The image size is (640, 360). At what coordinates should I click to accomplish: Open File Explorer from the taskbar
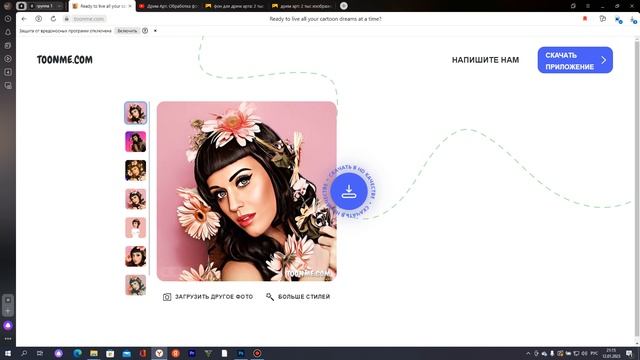click(93, 353)
